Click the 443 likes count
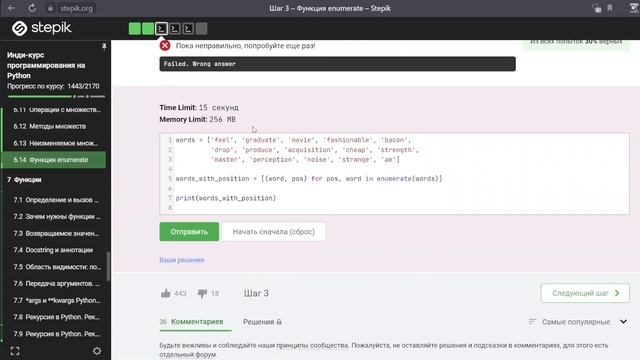 pyautogui.click(x=180, y=293)
